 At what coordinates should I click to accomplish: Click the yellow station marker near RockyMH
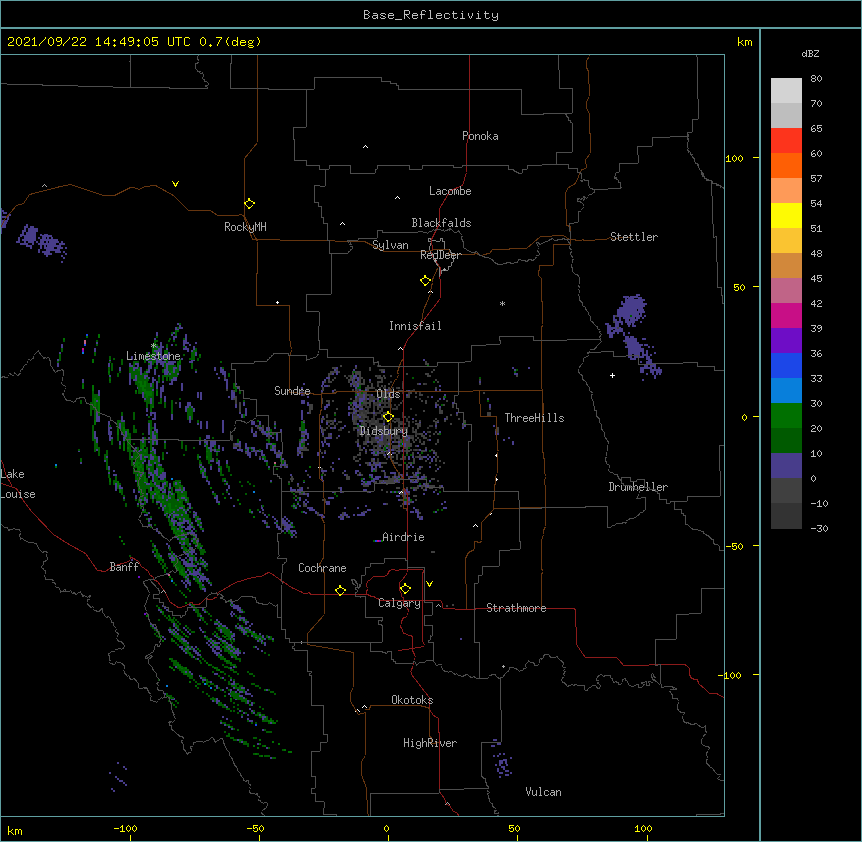pos(249,204)
